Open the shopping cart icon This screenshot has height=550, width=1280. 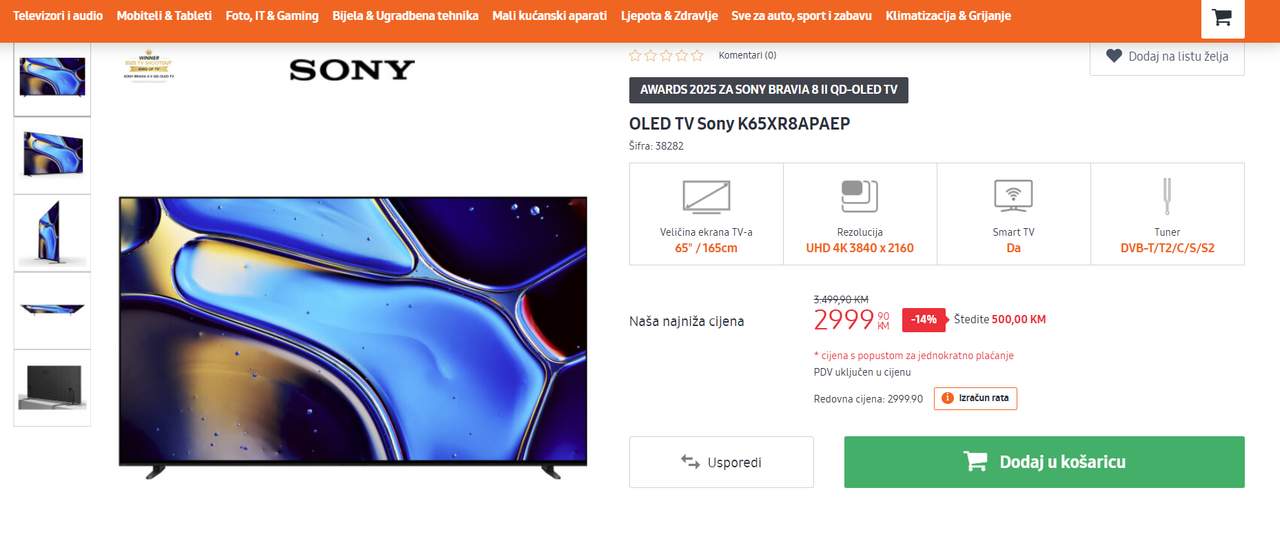coord(1221,17)
